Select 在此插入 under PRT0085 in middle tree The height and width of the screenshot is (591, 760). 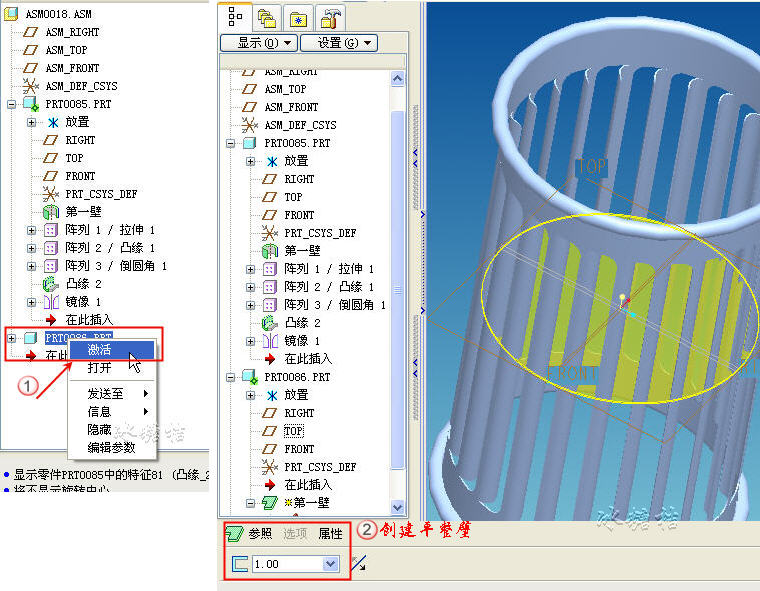click(x=307, y=359)
